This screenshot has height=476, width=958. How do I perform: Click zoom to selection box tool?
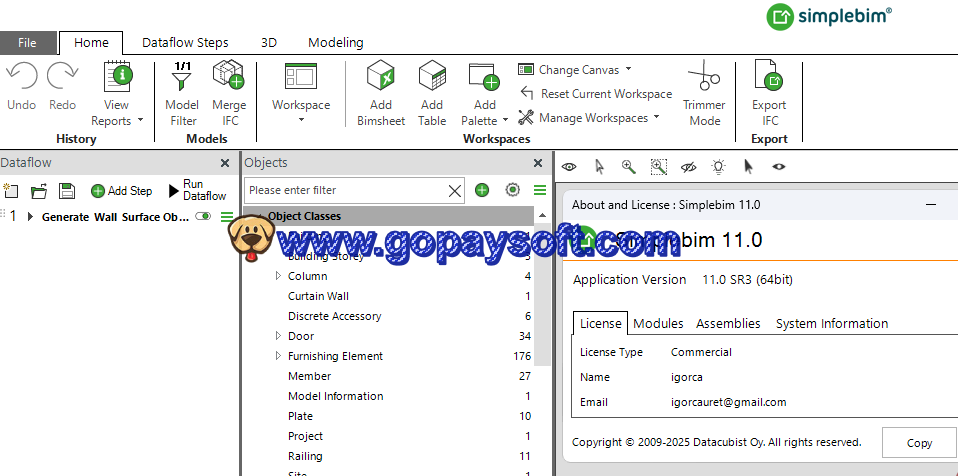[x=659, y=166]
